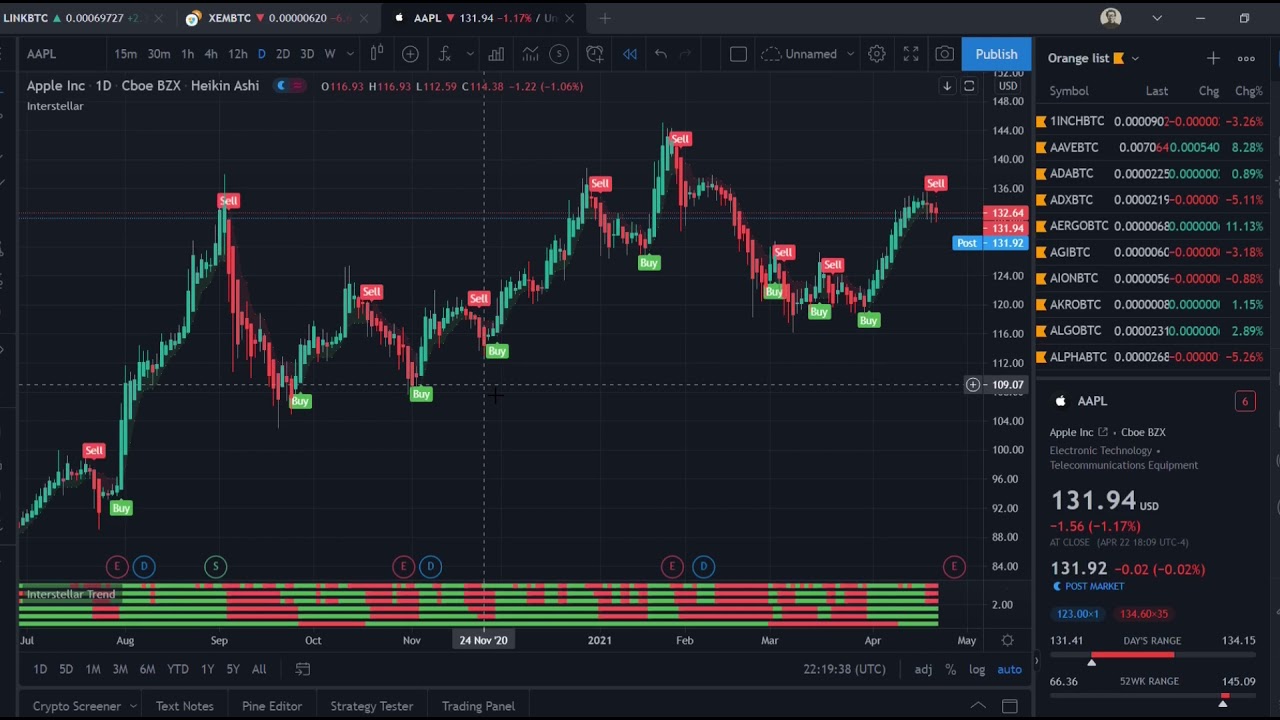This screenshot has height=720, width=1280.
Task: Click the chart reset refresh icon near price axis
Action: (969, 86)
